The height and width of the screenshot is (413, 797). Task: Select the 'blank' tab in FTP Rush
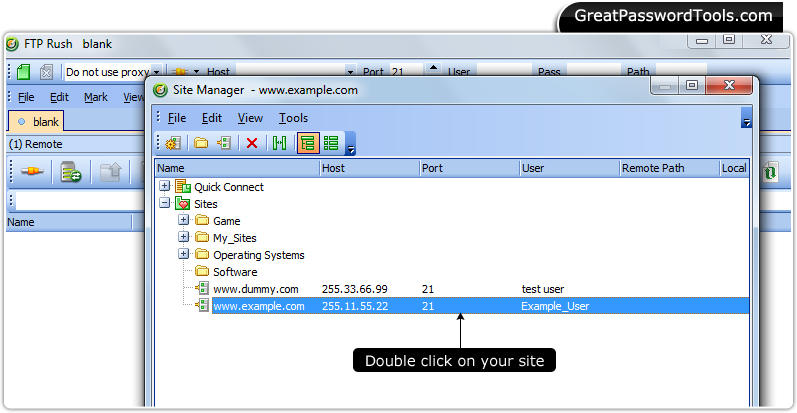tap(36, 122)
